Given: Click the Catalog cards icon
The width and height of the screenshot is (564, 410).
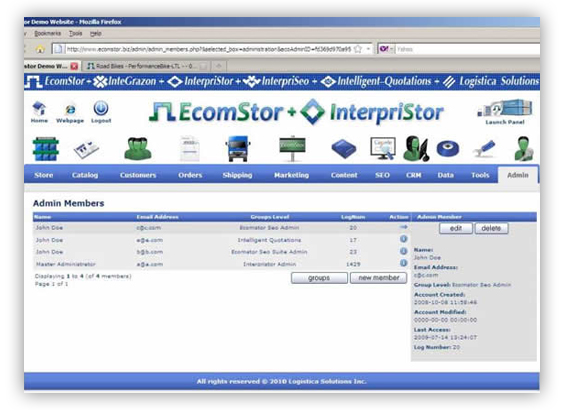Looking at the screenshot, I should 86,149.
